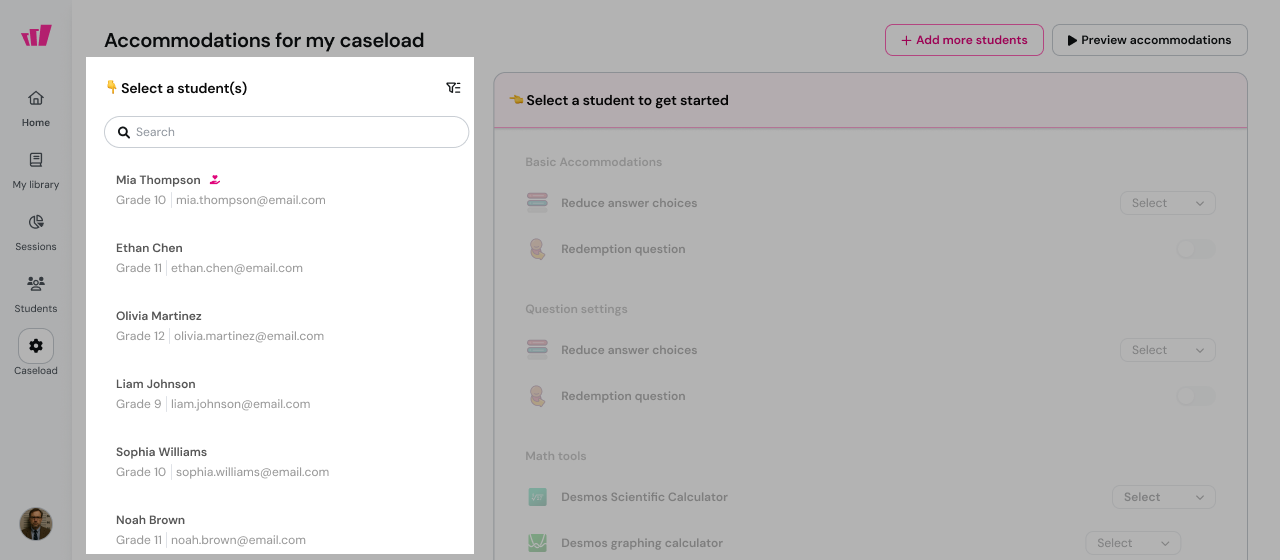Click email ethan.chen@email.com
The width and height of the screenshot is (1280, 560).
237,268
